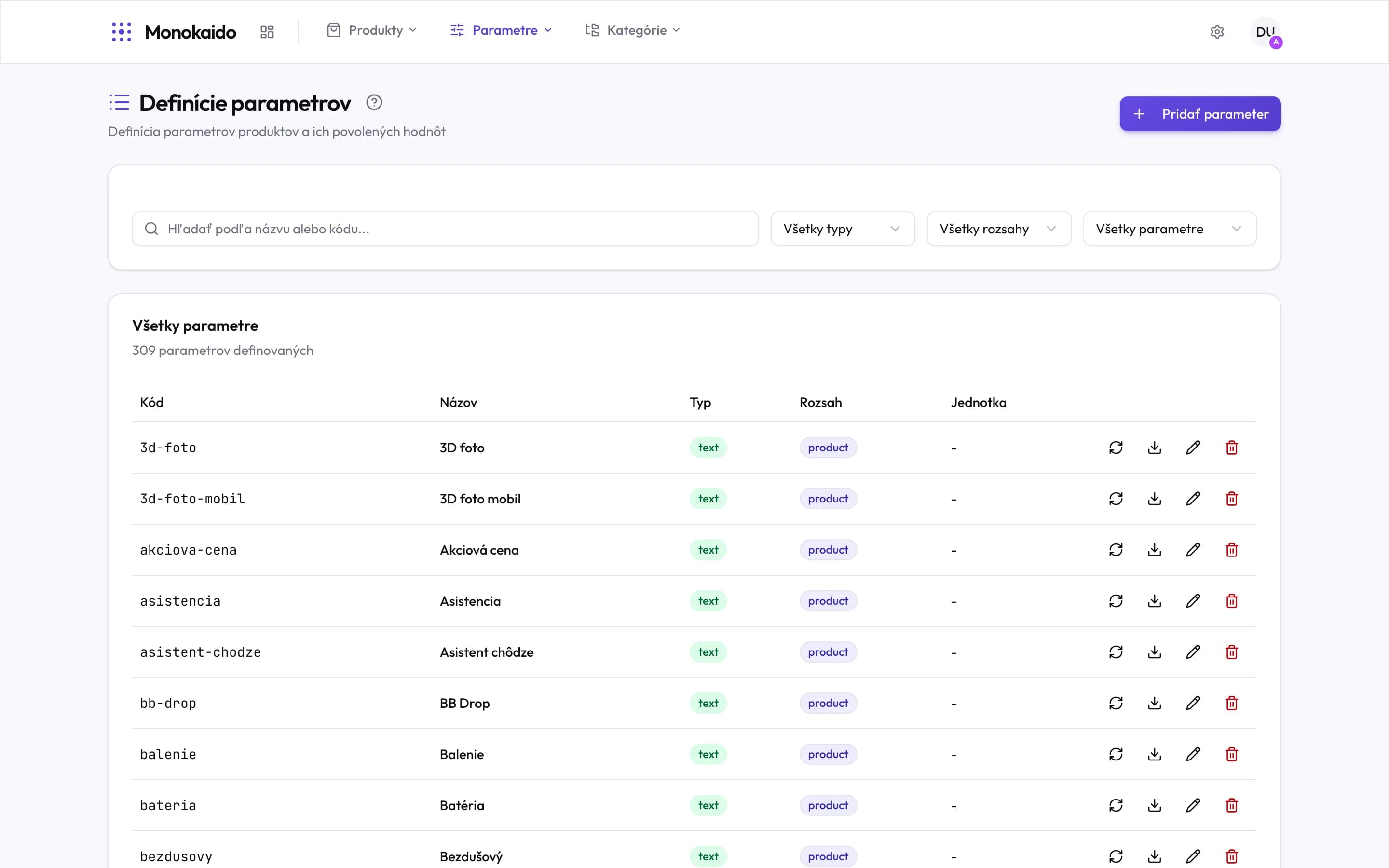This screenshot has height=868, width=1389.
Task: Edit the bateria parameter
Action: (1193, 805)
